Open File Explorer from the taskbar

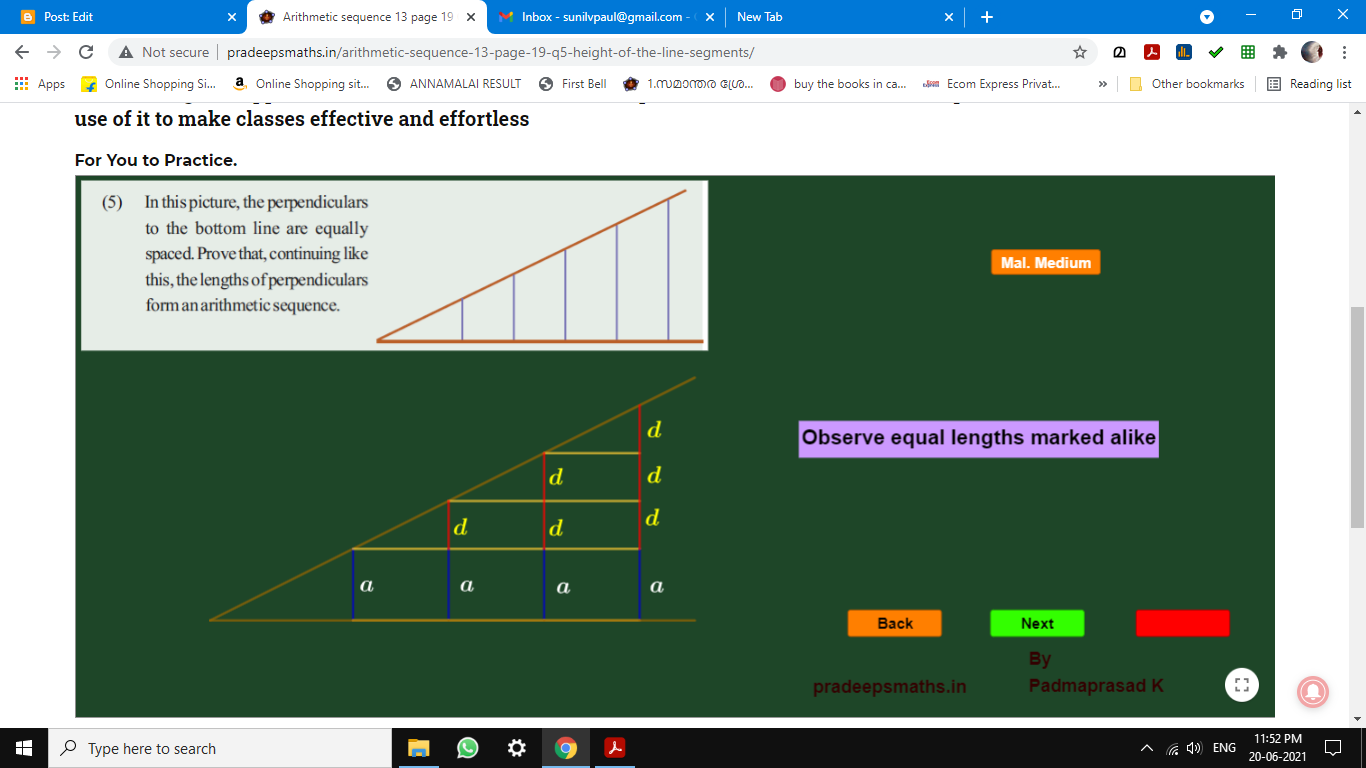point(418,748)
